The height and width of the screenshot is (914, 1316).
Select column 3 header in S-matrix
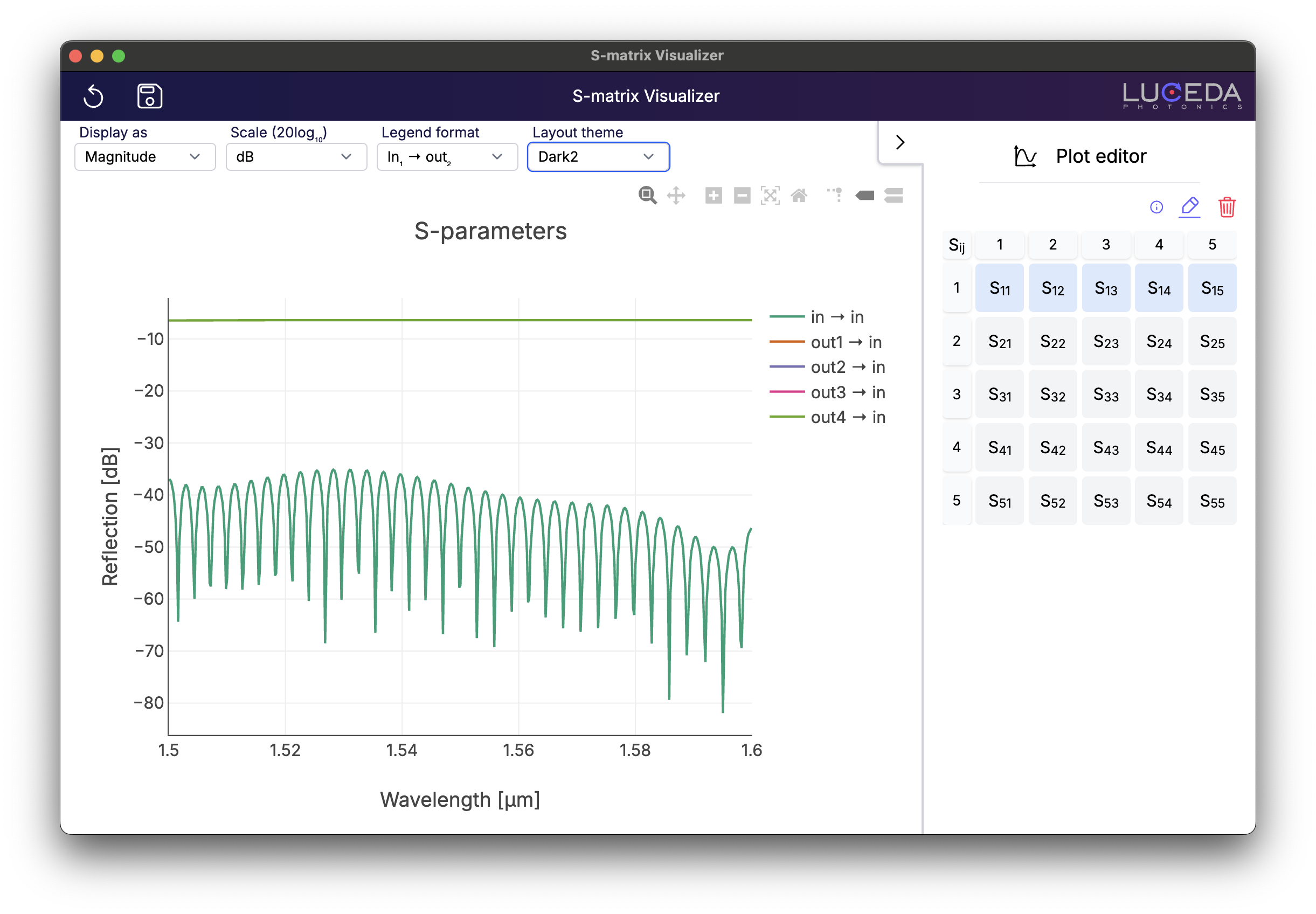pos(1105,245)
